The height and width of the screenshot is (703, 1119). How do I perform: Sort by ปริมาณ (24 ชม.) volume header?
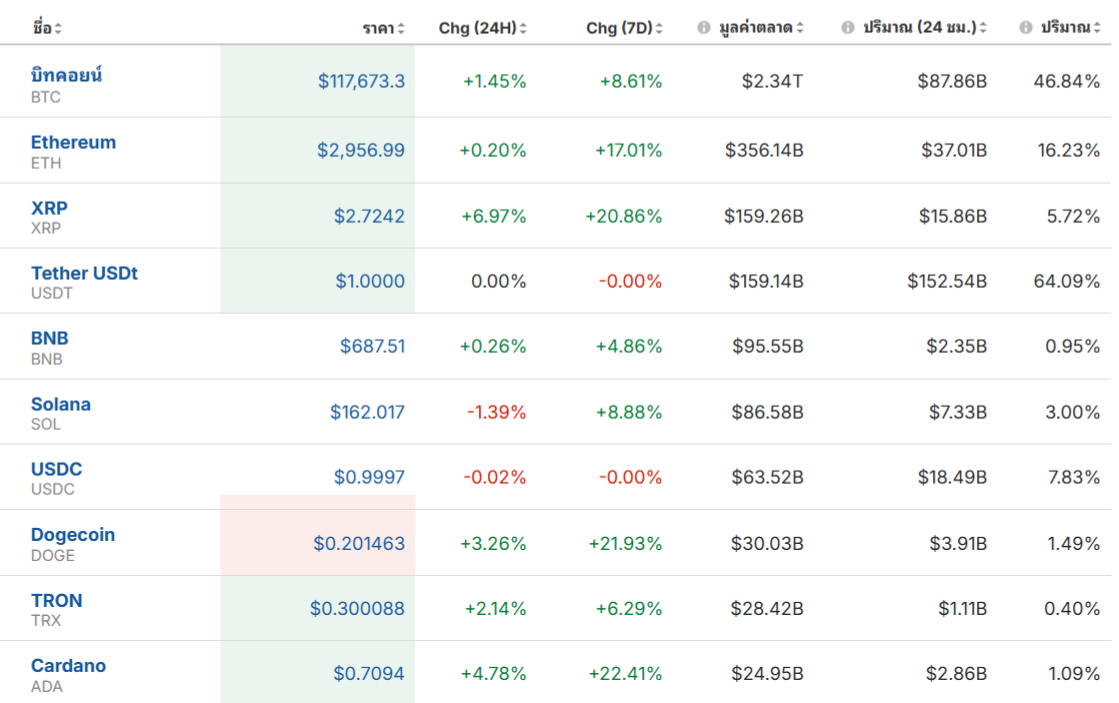925,28
